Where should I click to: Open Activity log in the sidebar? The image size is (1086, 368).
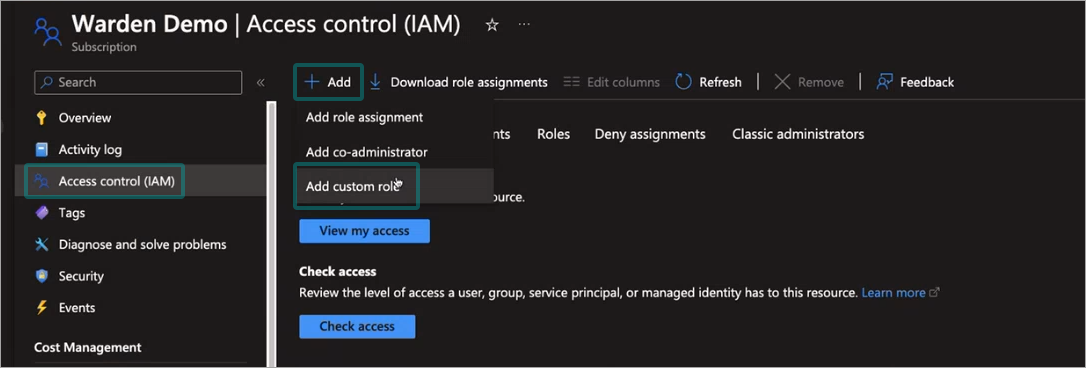click(90, 150)
